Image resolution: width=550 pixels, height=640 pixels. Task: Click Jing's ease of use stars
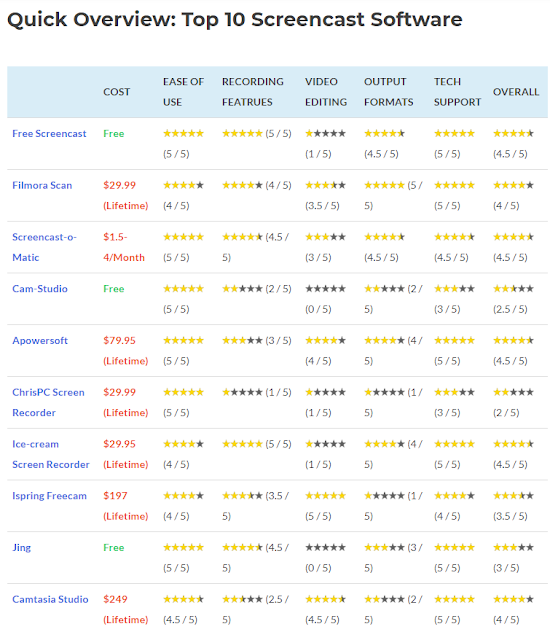pos(183,547)
